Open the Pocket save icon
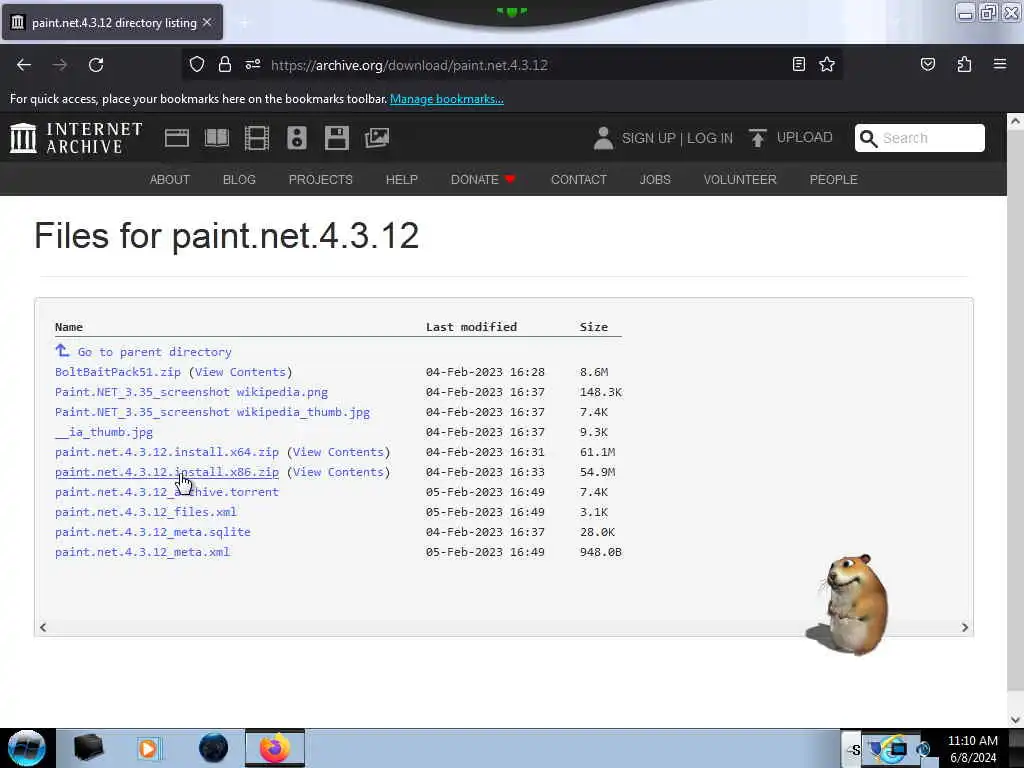Screen dimensions: 1024x768 [927, 64]
